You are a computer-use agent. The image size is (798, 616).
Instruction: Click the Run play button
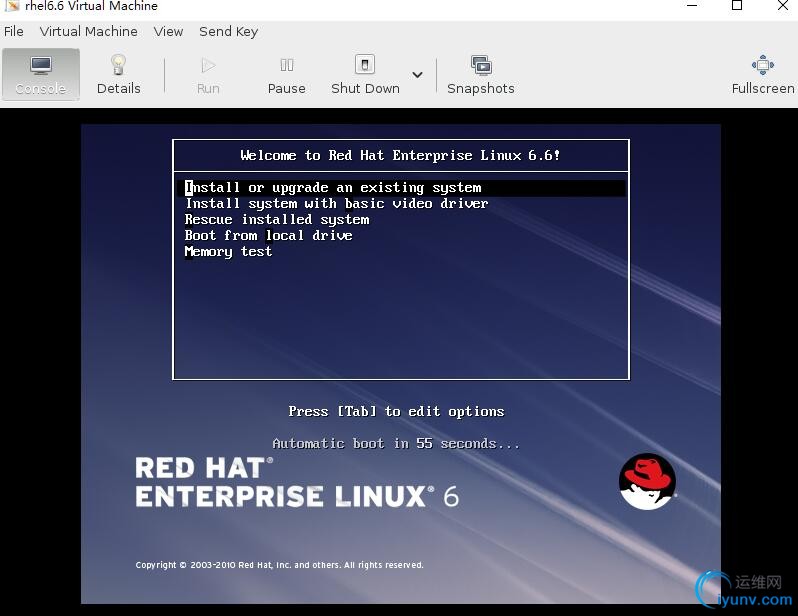point(208,75)
